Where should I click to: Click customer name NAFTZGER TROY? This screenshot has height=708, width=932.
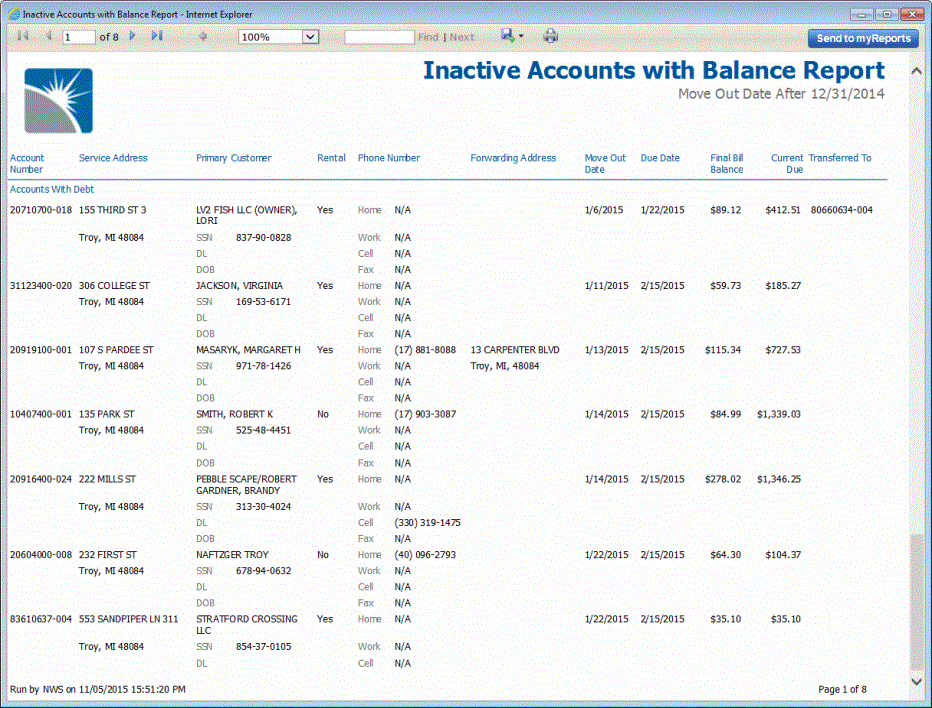point(232,555)
